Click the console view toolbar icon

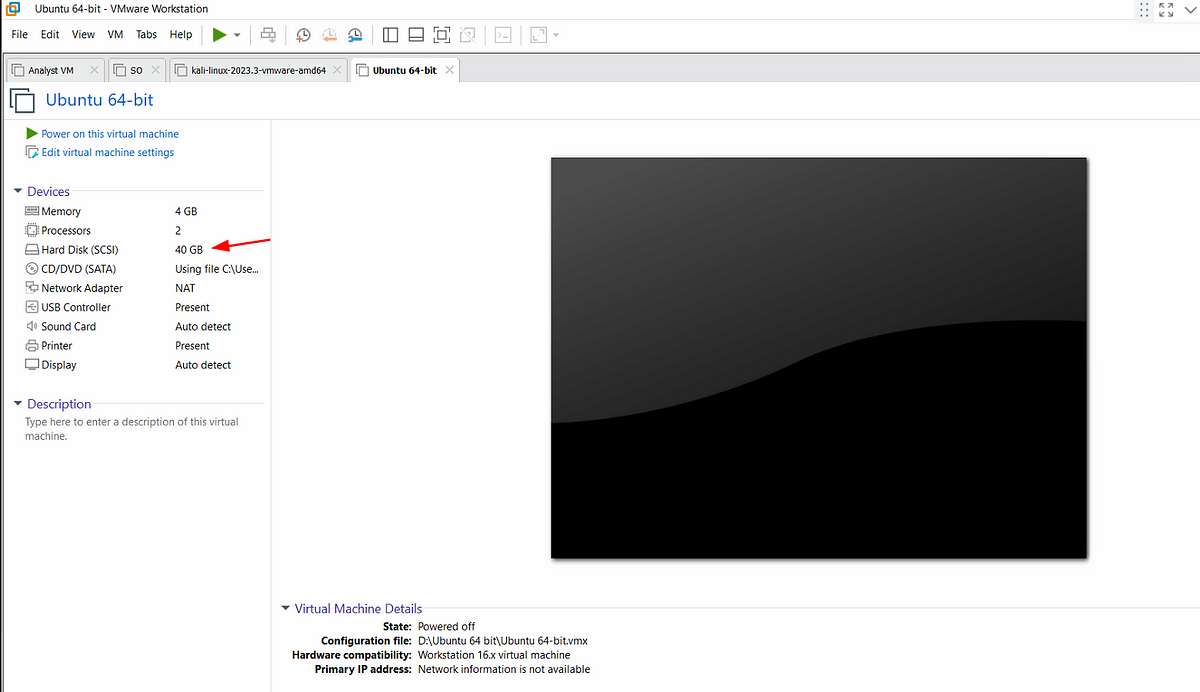(x=504, y=35)
